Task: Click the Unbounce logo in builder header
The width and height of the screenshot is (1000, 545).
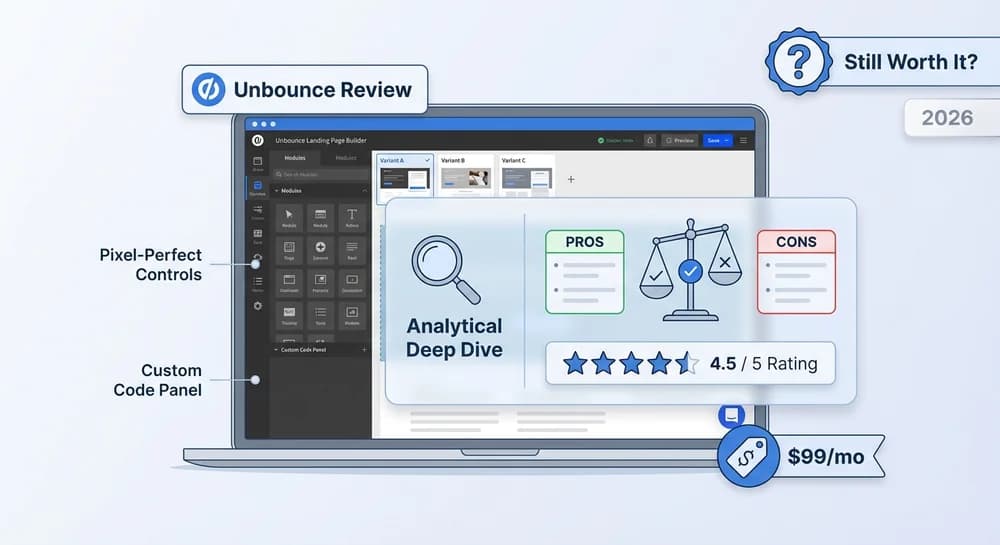Action: tap(258, 140)
